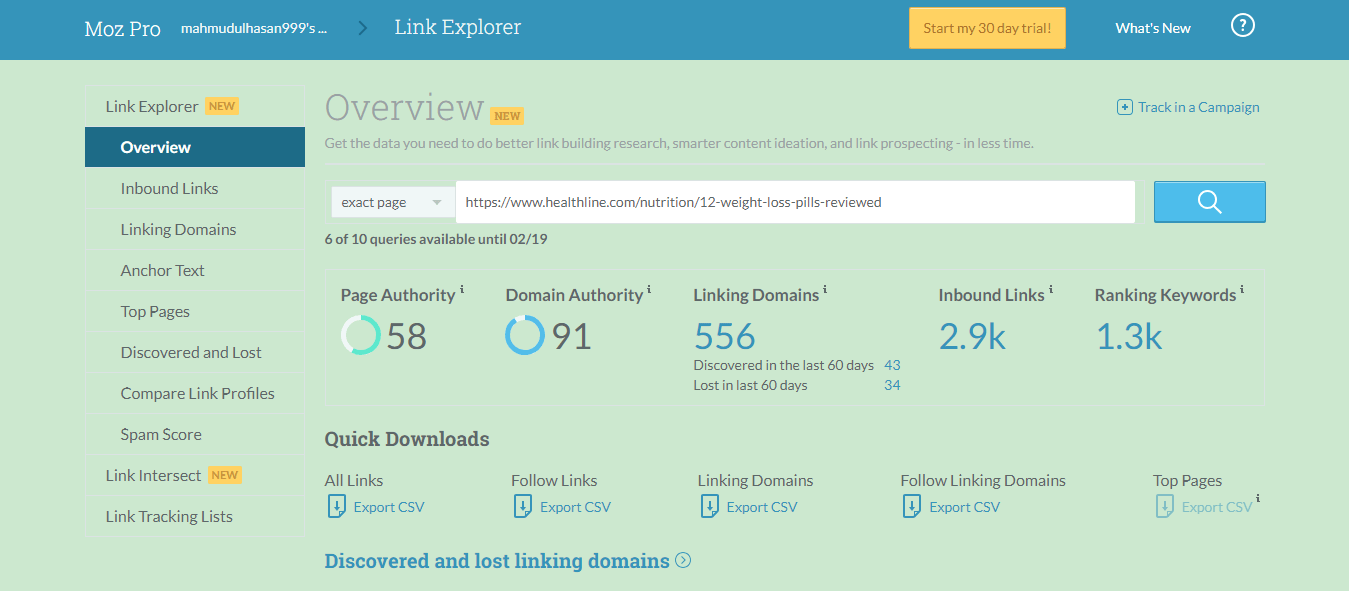Click the Domain Authority info icon
The width and height of the screenshot is (1349, 591).
[649, 291]
